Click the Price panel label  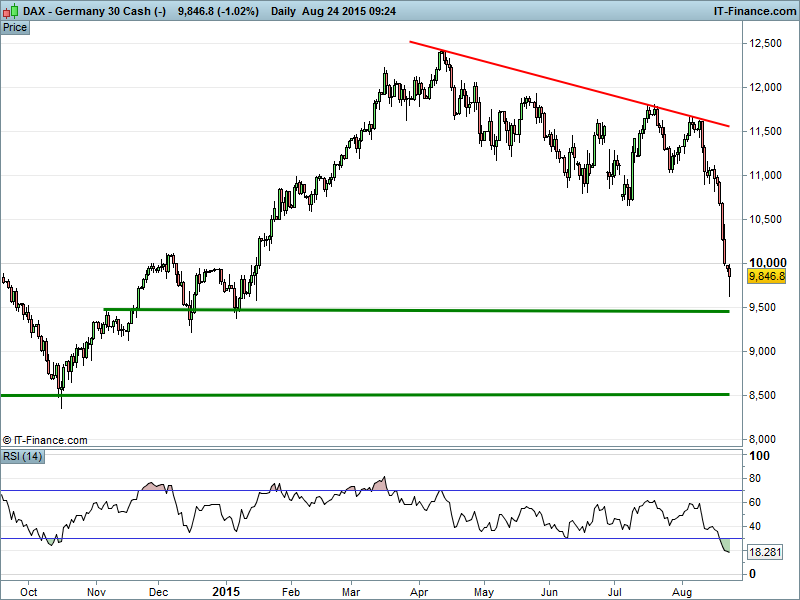pos(15,27)
